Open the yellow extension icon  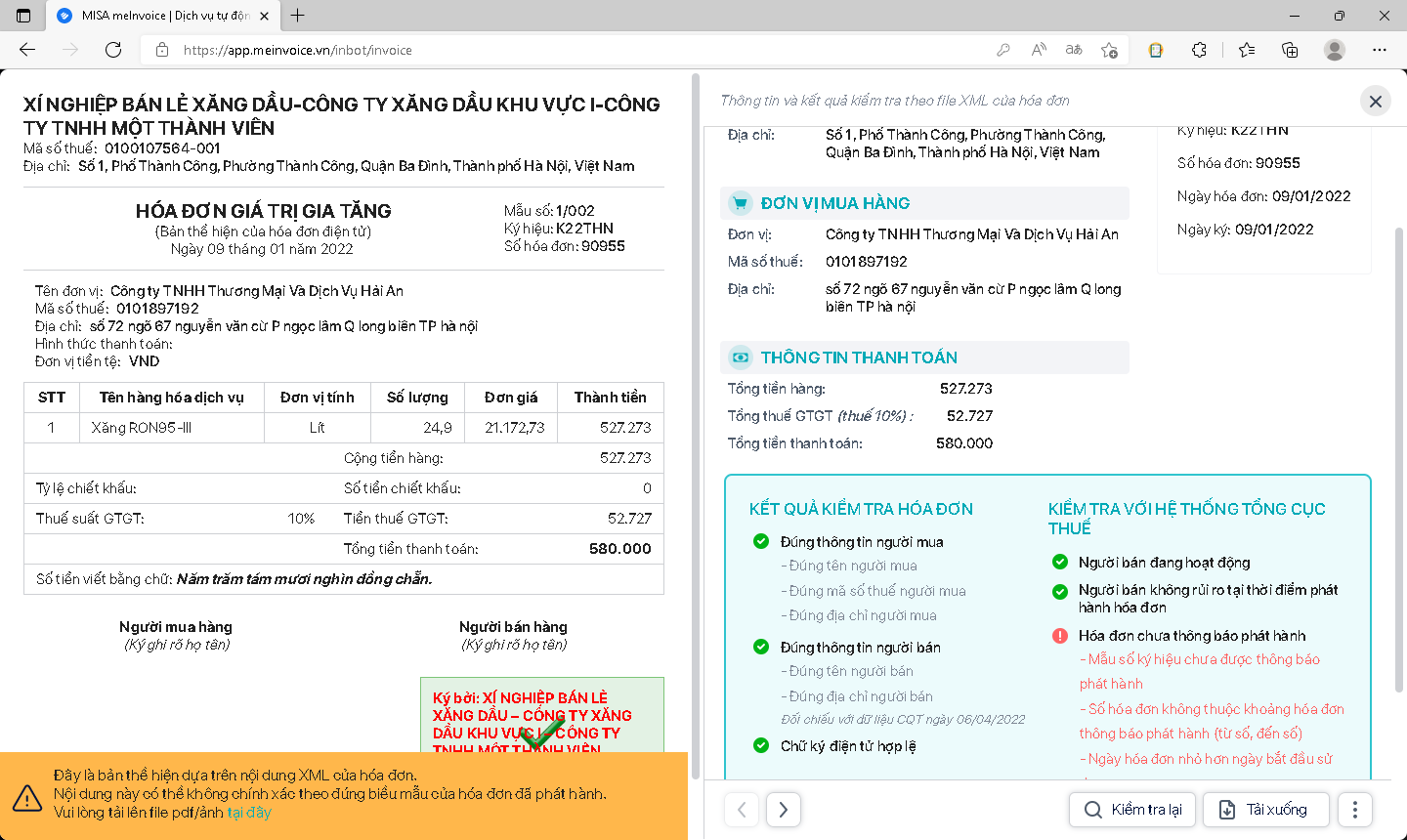click(1156, 50)
